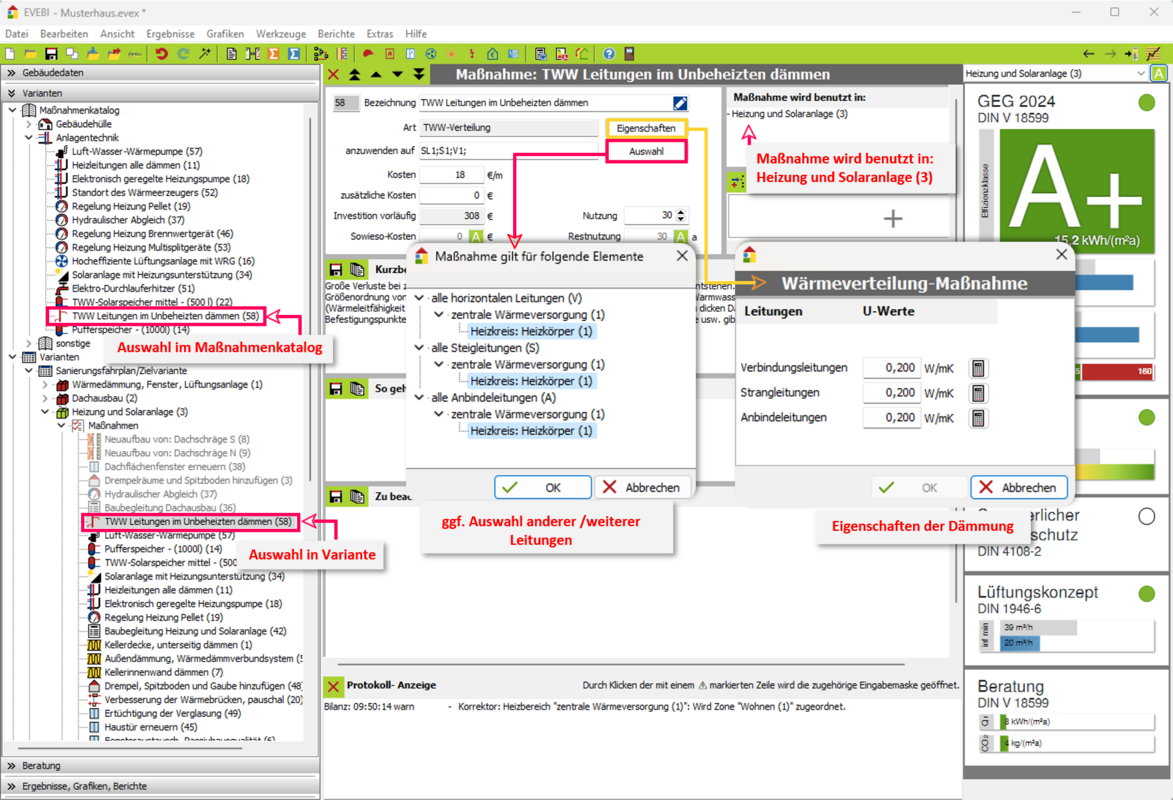Click the blue sigma toolbar icon
Image resolution: width=1173 pixels, height=800 pixels.
coord(294,54)
